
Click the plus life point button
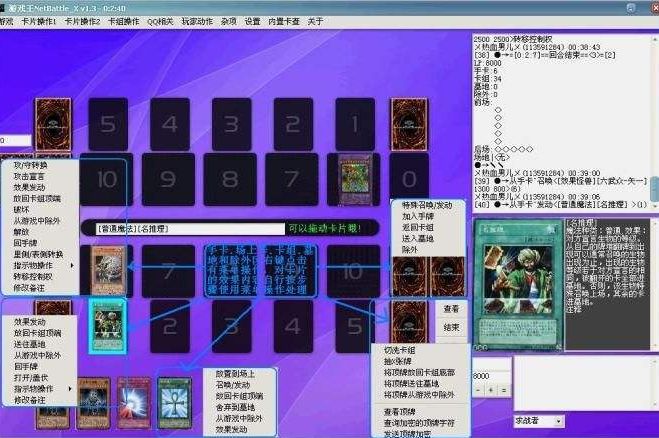[x=490, y=391]
